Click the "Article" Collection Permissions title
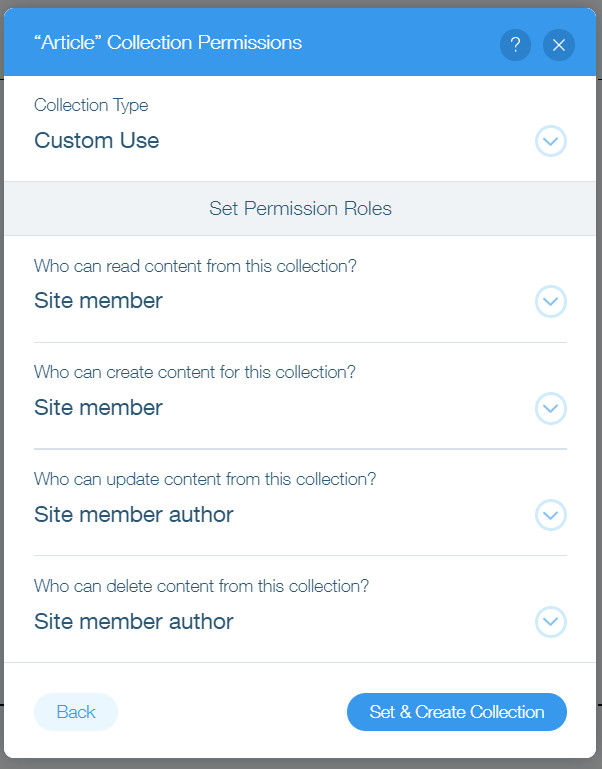 167,43
